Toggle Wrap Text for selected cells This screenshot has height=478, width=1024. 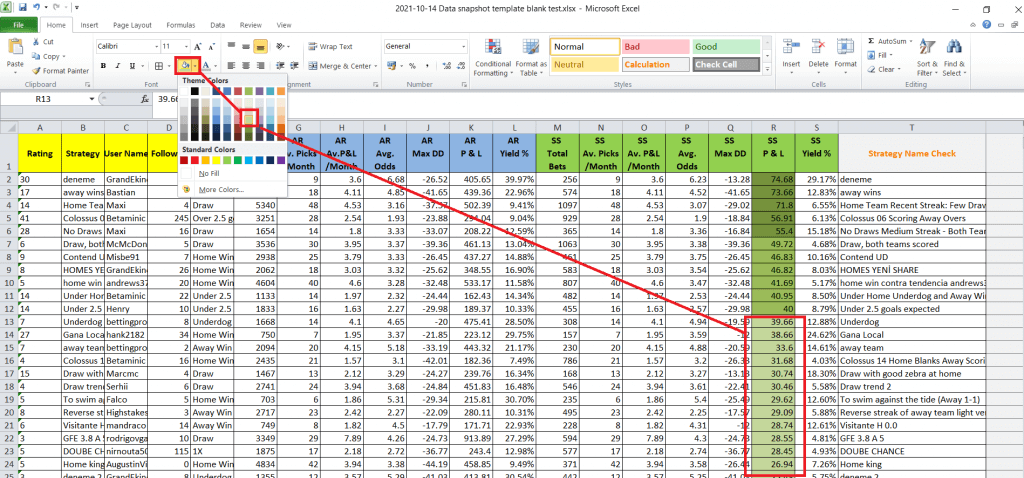point(329,46)
